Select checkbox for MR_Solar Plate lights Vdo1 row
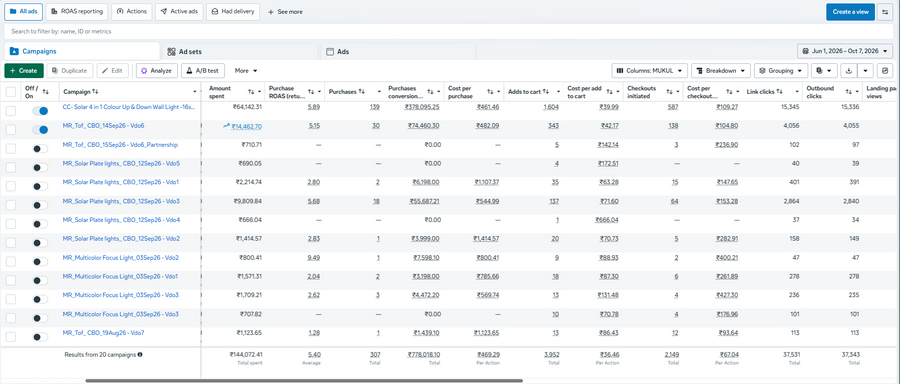900x384 pixels. click(x=11, y=186)
